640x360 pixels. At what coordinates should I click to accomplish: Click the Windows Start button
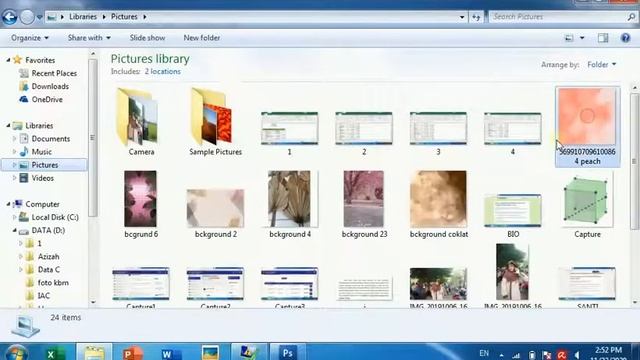16,353
